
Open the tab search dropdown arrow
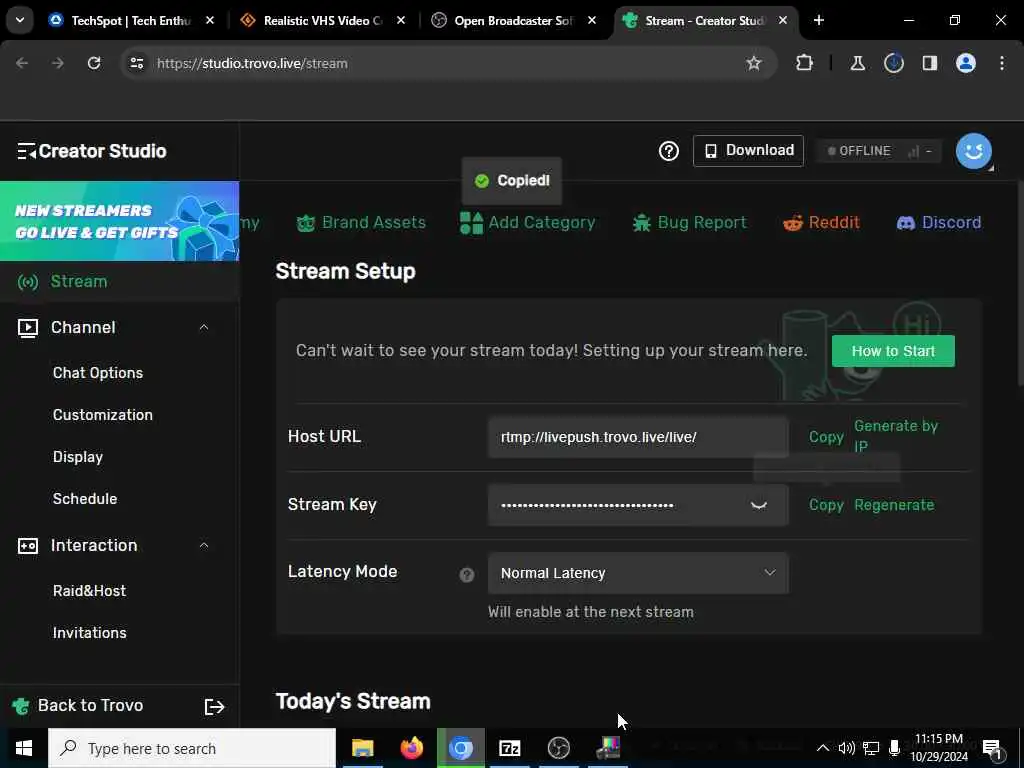pos(20,20)
